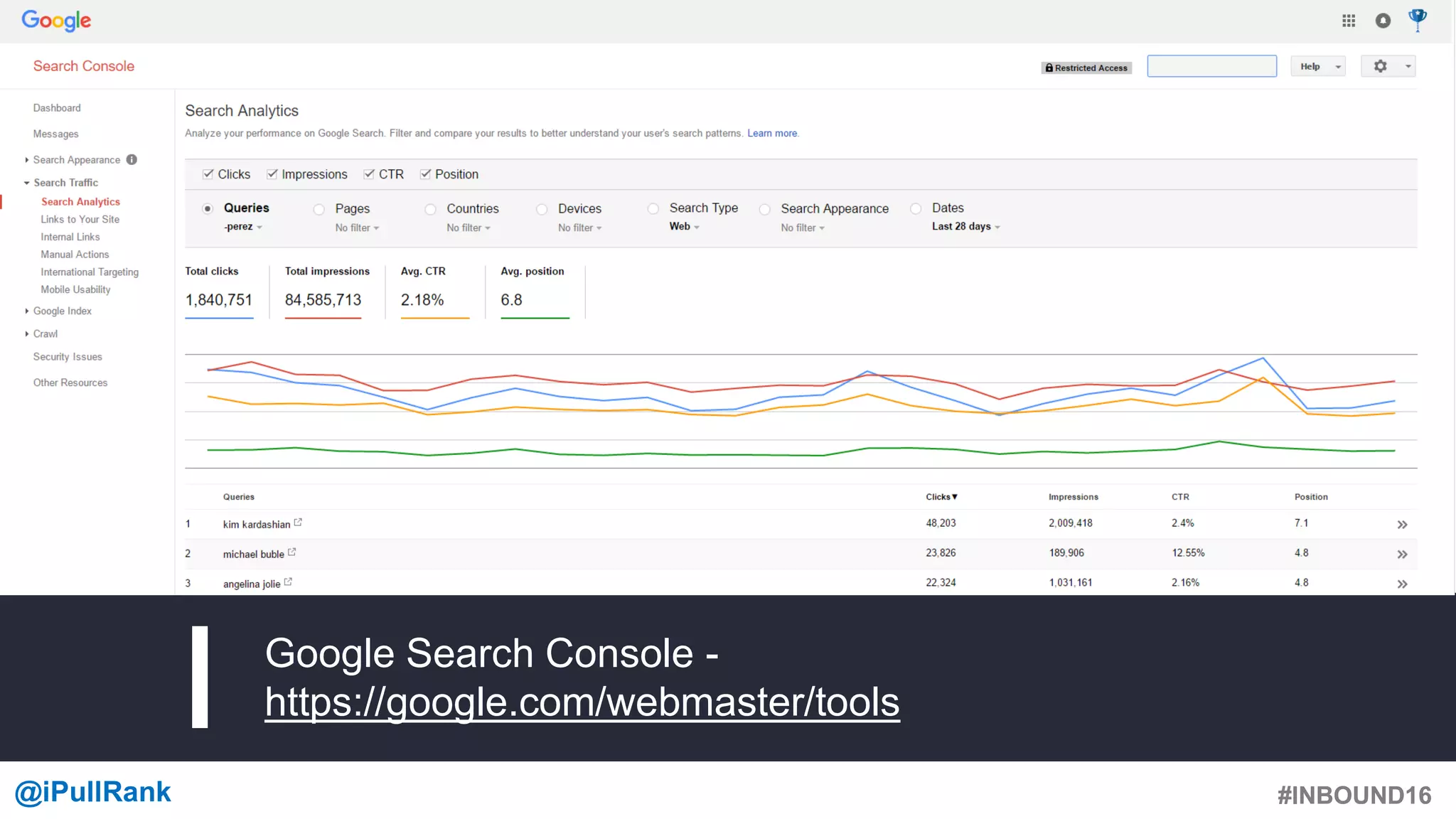Click the Total impressions value 84,585,713
This screenshot has height=819, width=1456.
[323, 300]
